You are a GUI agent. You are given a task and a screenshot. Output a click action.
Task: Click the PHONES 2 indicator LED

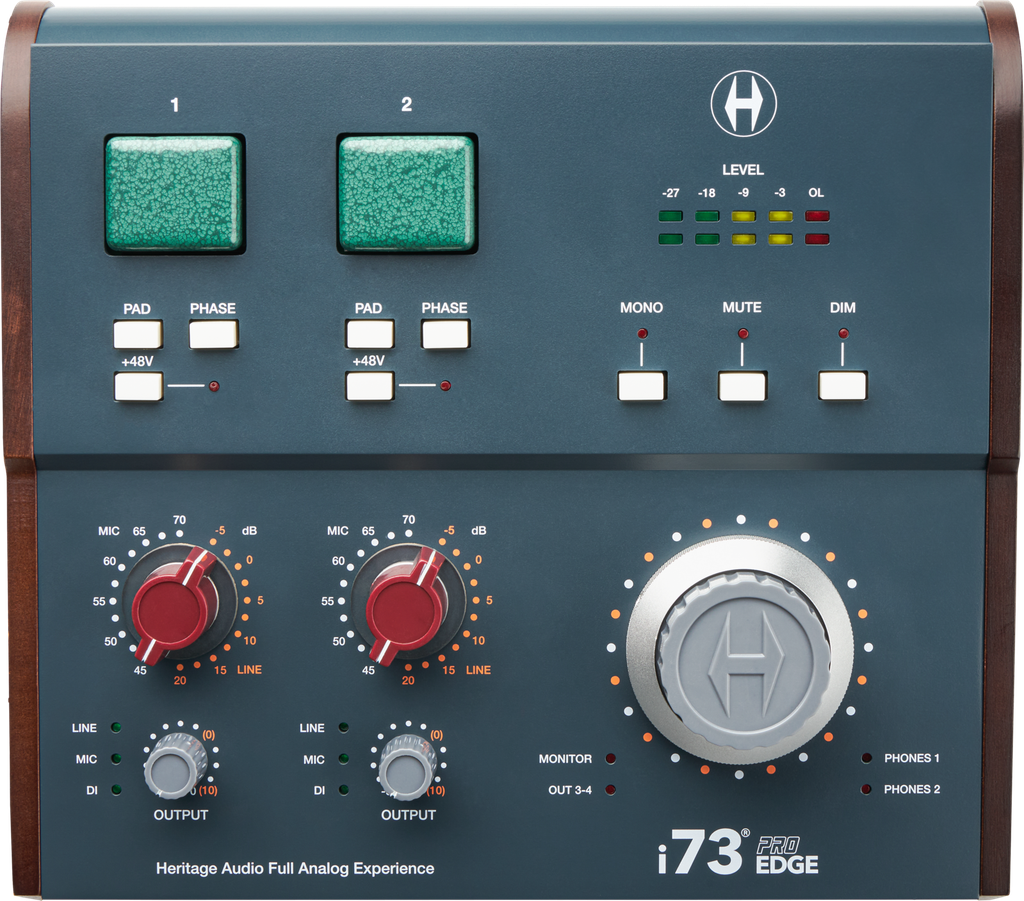(867, 789)
